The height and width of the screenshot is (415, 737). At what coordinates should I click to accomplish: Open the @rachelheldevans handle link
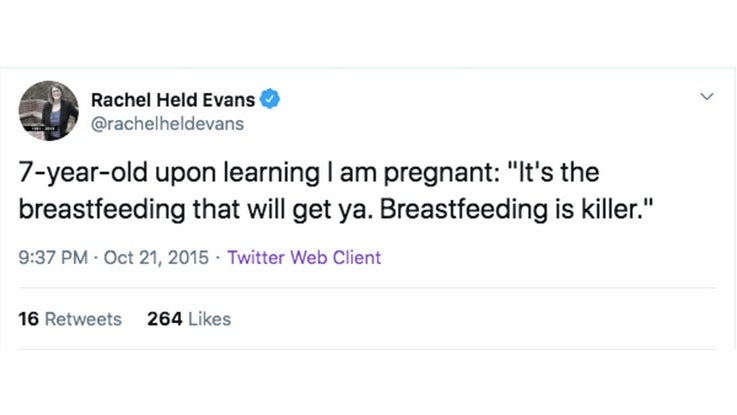point(167,124)
